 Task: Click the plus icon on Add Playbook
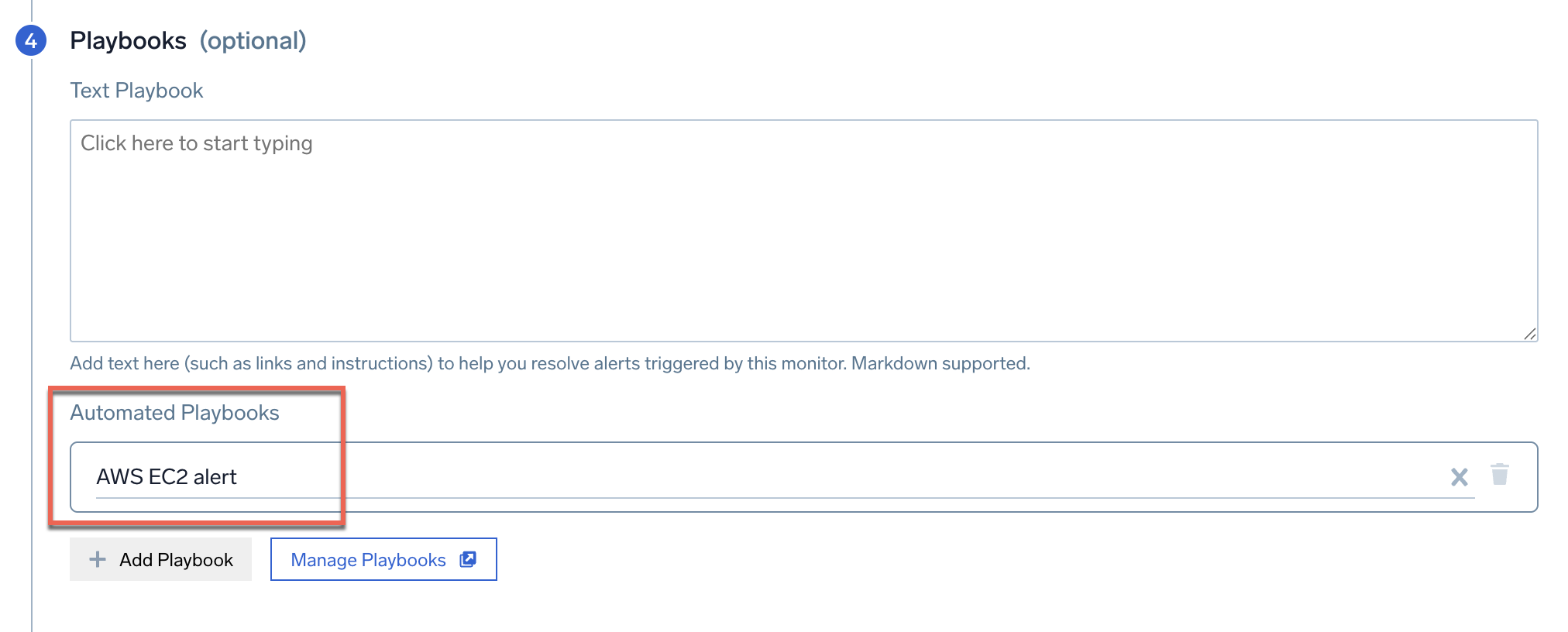[98, 559]
